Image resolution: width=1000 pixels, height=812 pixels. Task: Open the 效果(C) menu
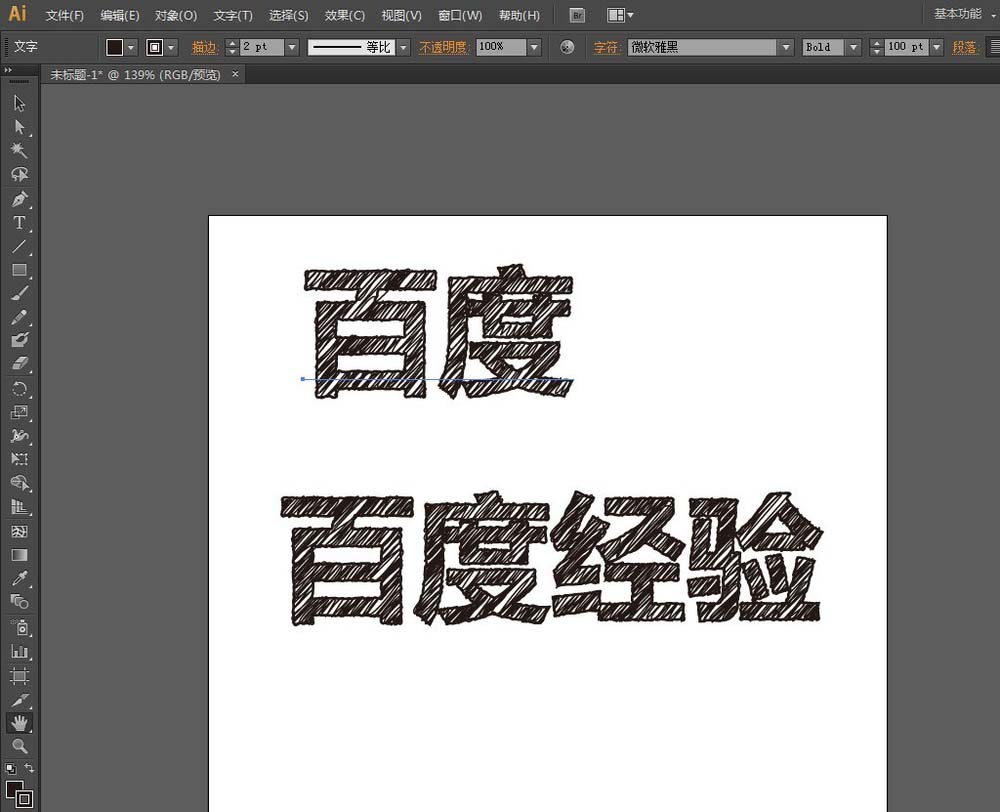point(344,15)
